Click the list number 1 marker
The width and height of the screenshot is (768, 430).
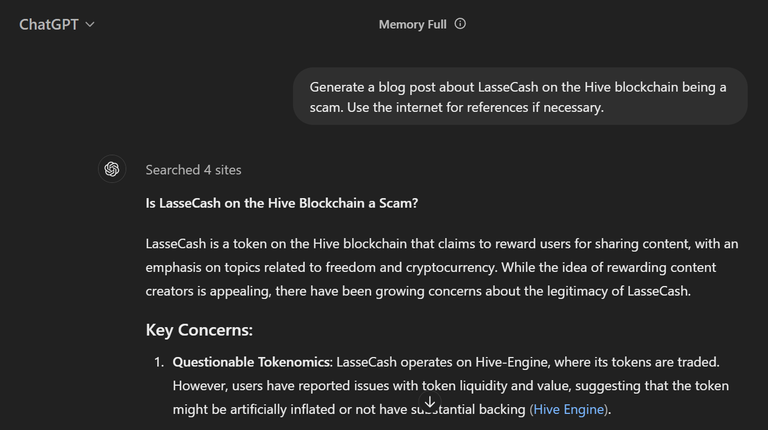pos(158,362)
